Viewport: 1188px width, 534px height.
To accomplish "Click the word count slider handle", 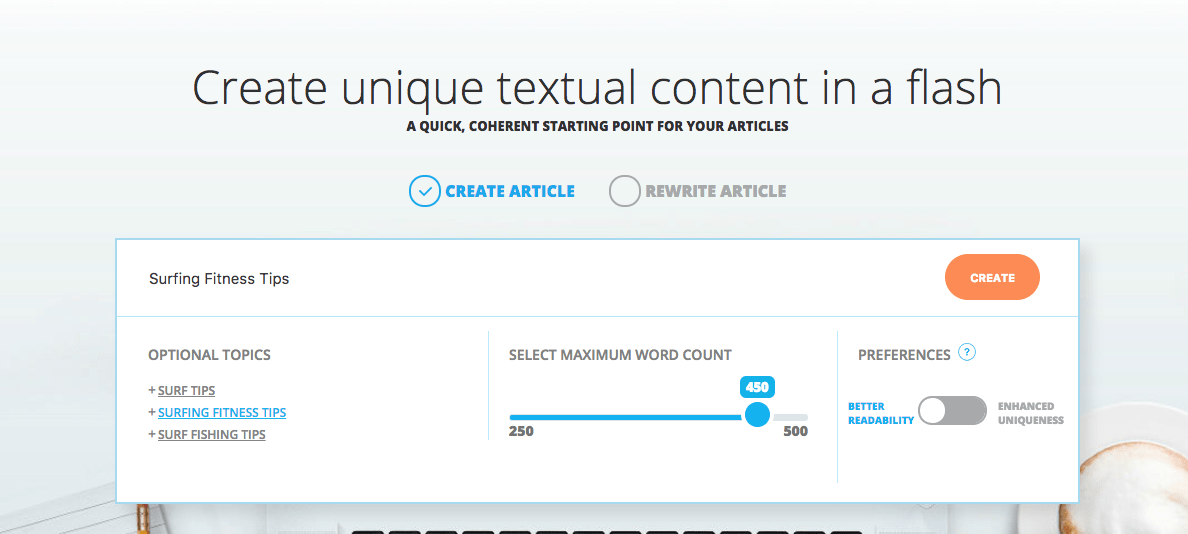I will click(758, 415).
